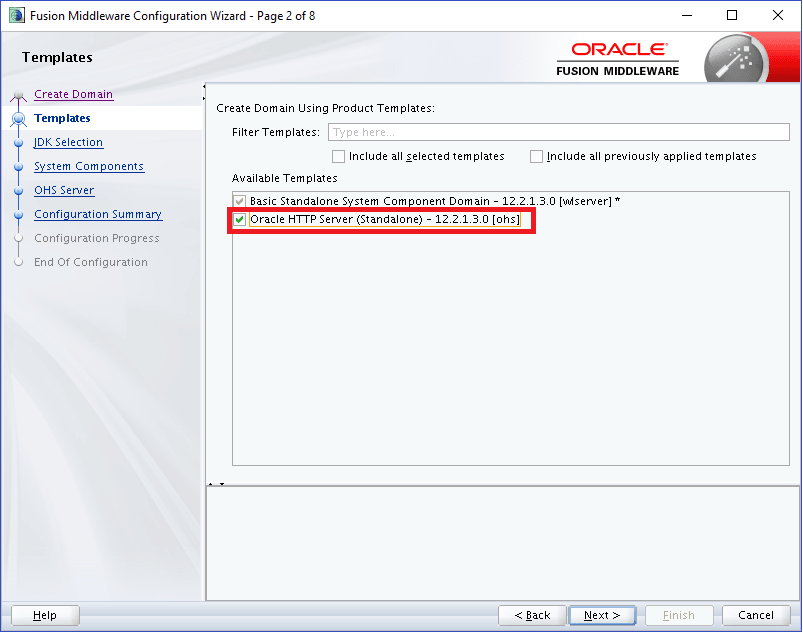Open Help for this wizard page
Screen dimensions: 803x632
(45, 615)
